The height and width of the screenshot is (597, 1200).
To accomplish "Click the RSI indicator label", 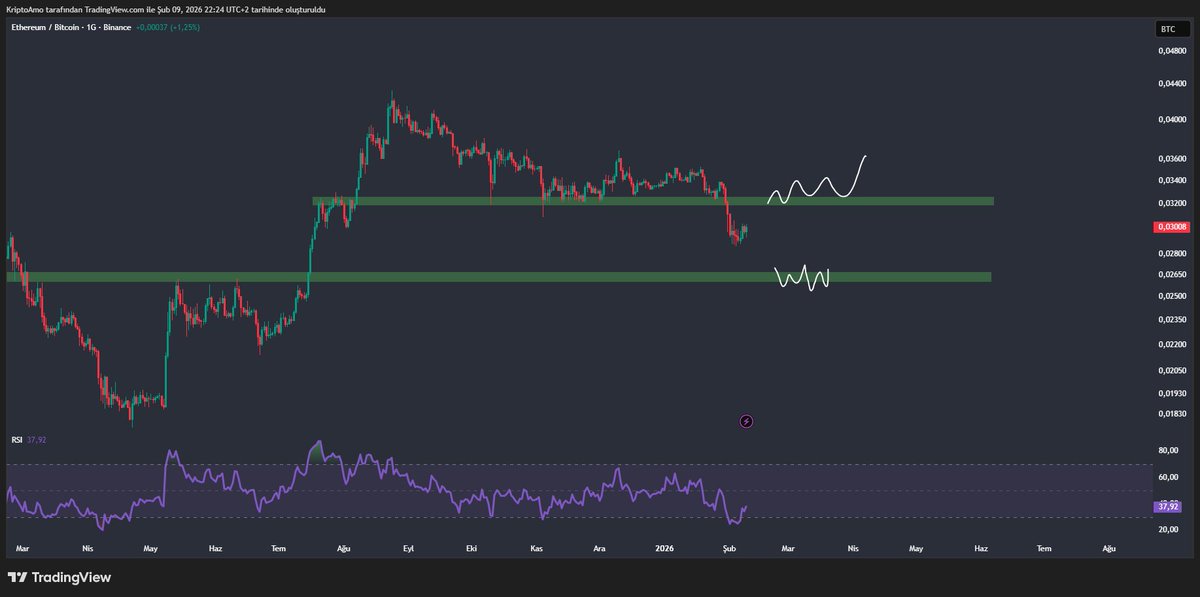I will (17, 439).
